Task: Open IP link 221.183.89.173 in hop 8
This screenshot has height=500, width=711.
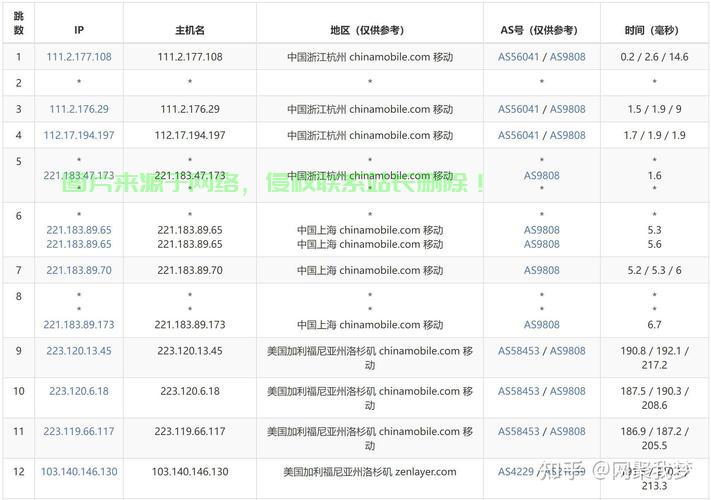Action: (x=79, y=325)
